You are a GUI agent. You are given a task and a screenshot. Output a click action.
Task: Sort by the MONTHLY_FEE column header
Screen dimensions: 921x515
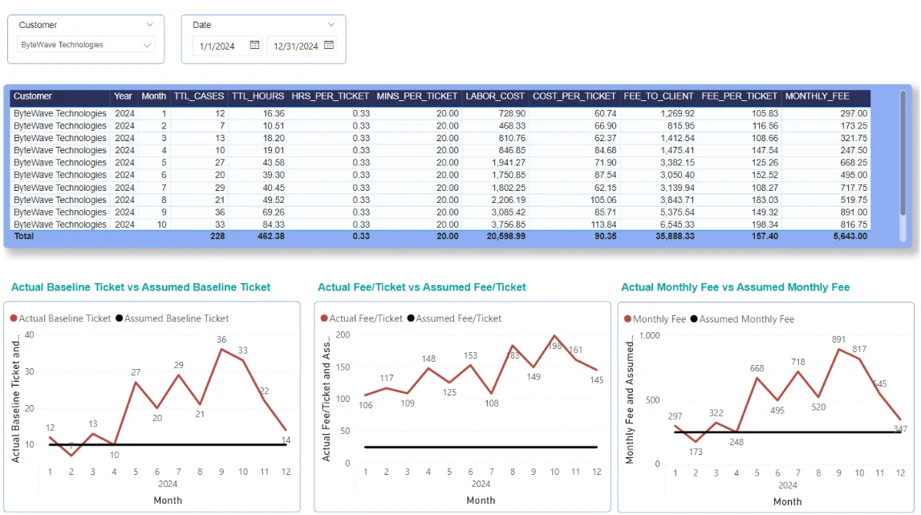[x=817, y=96]
